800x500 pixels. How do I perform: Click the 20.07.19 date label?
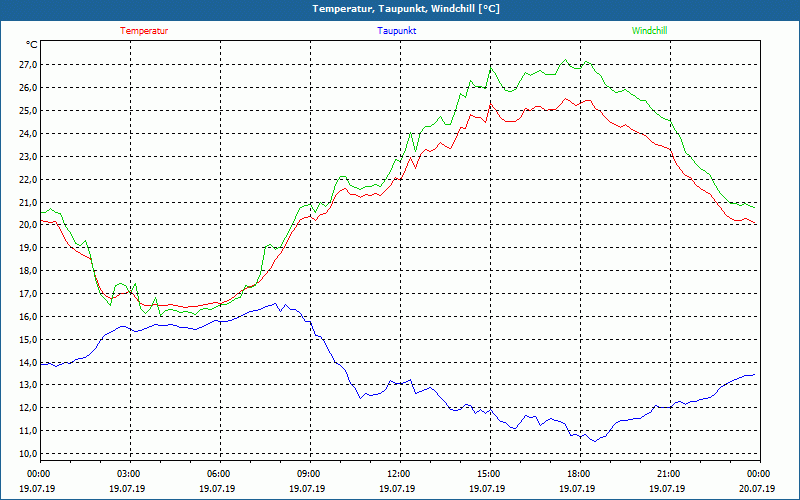757,488
